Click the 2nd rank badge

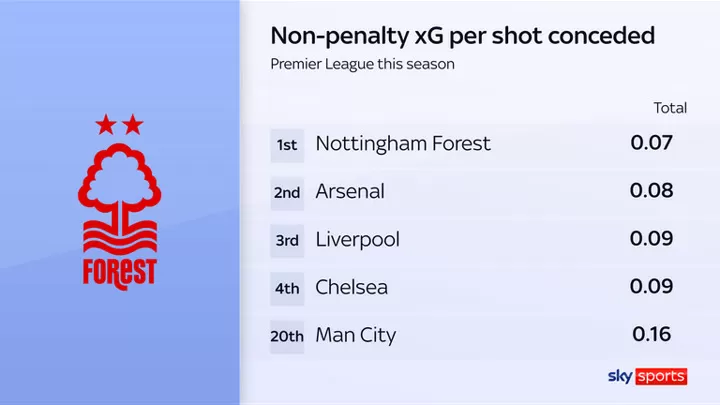point(287,193)
